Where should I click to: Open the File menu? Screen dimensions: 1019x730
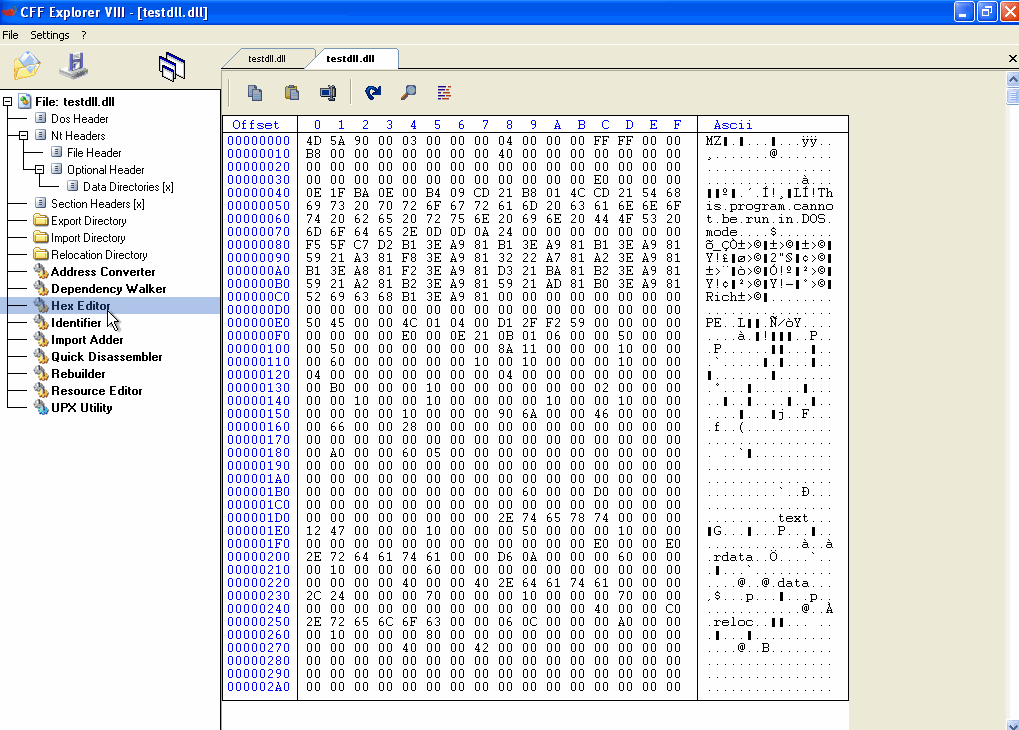click(x=10, y=35)
